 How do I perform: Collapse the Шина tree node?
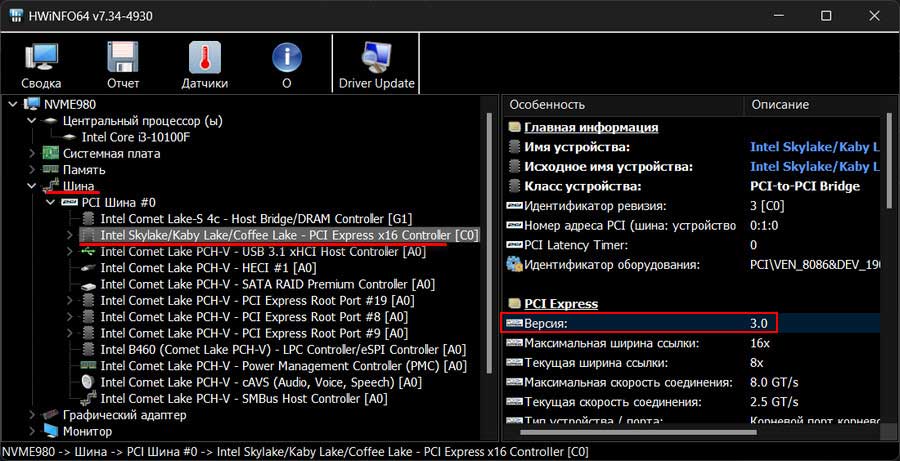click(x=32, y=186)
